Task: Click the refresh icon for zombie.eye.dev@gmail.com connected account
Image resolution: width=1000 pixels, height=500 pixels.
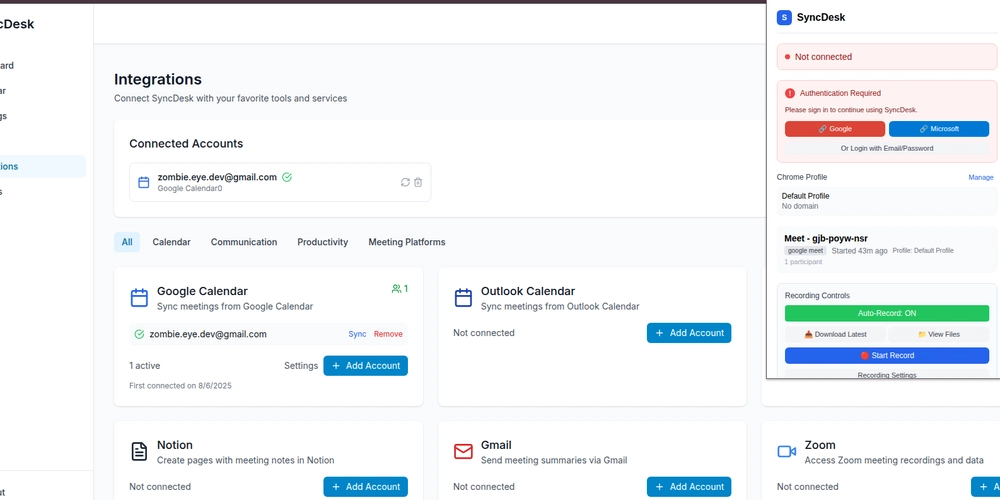Action: coord(405,182)
